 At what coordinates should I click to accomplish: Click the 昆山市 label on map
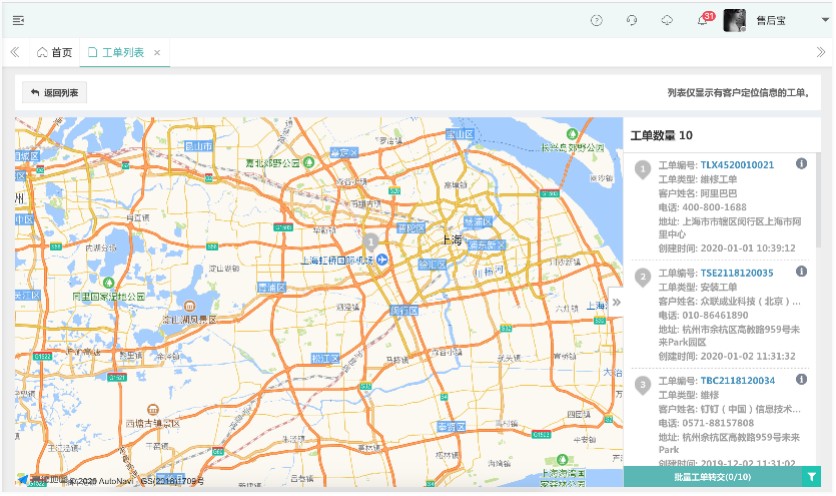click(198, 146)
